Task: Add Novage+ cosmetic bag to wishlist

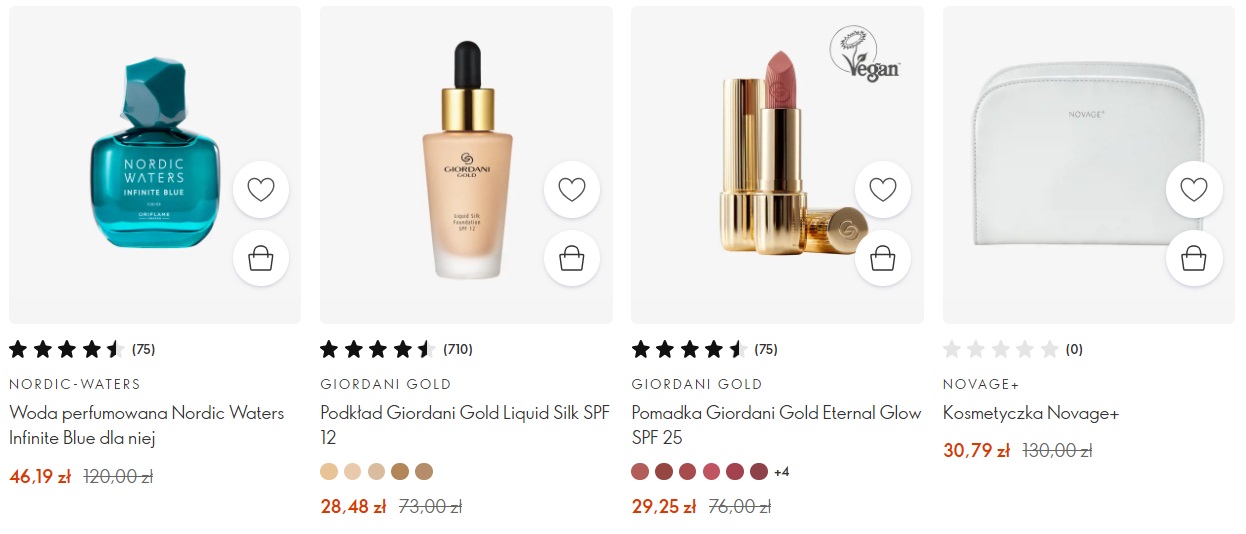Action: point(1194,189)
